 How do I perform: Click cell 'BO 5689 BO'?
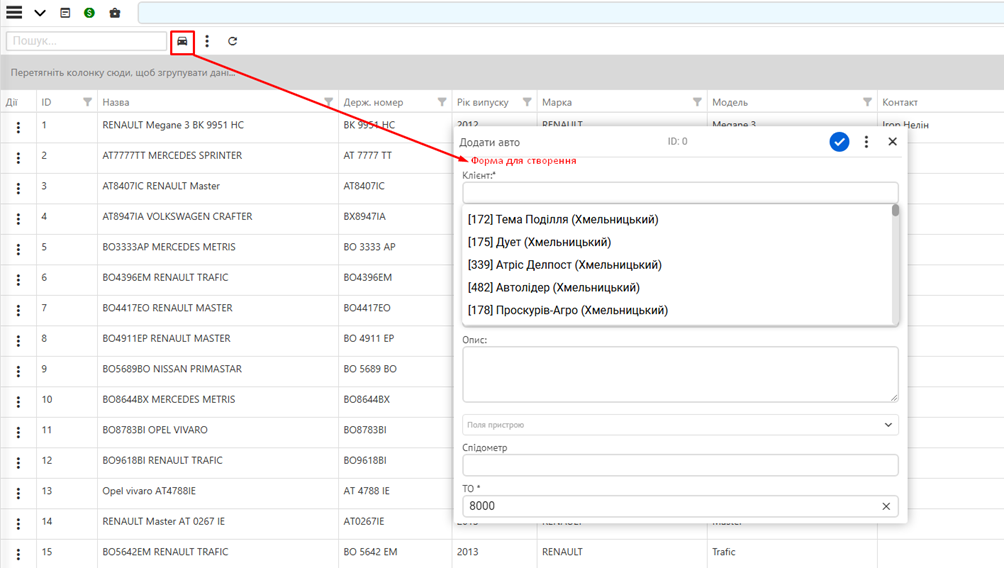[370, 369]
